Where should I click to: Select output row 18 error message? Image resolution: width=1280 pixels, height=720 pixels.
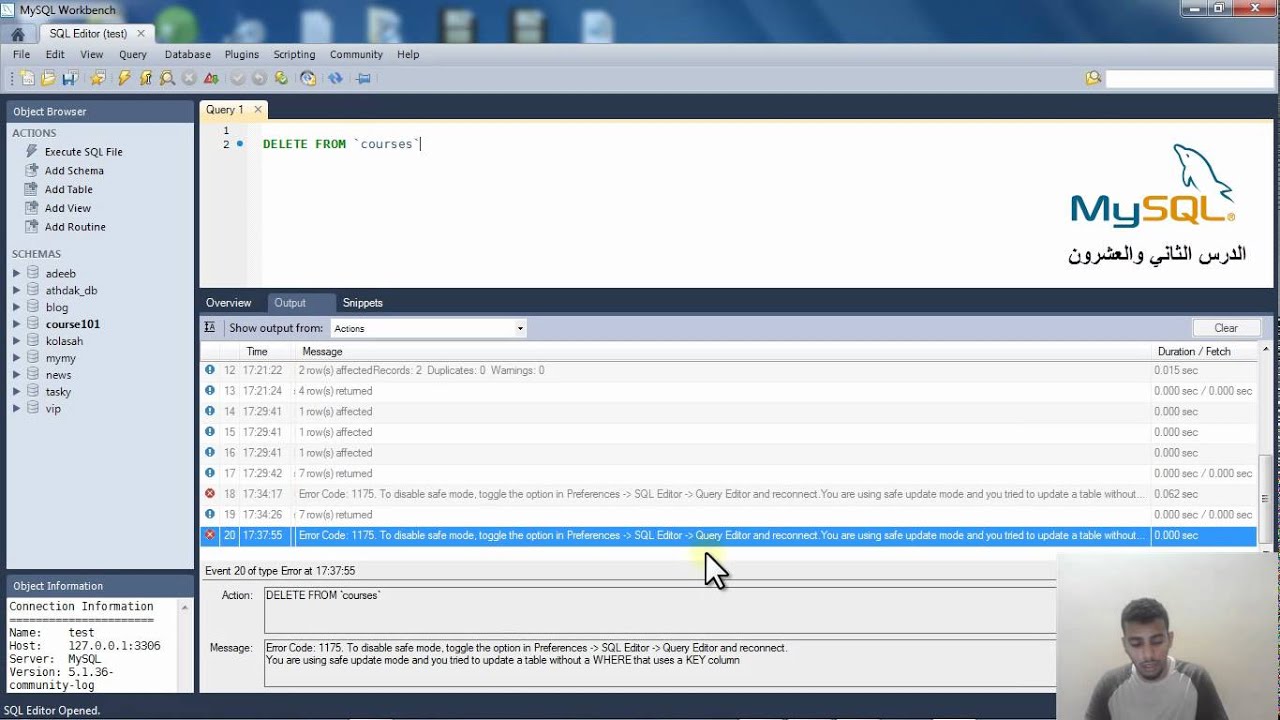click(722, 494)
